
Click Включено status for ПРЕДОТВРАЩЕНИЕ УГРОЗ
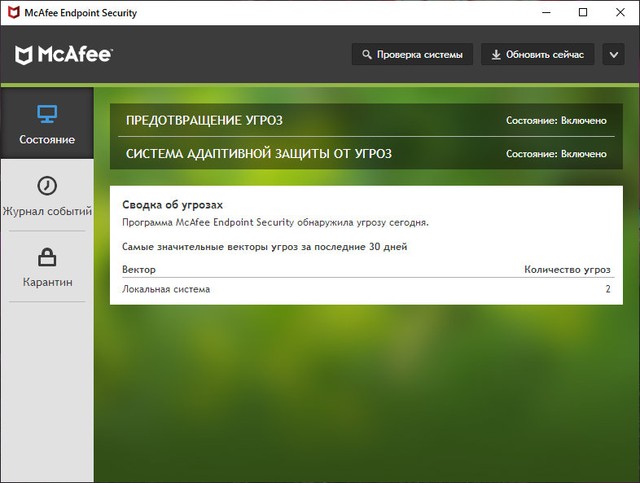pos(556,120)
